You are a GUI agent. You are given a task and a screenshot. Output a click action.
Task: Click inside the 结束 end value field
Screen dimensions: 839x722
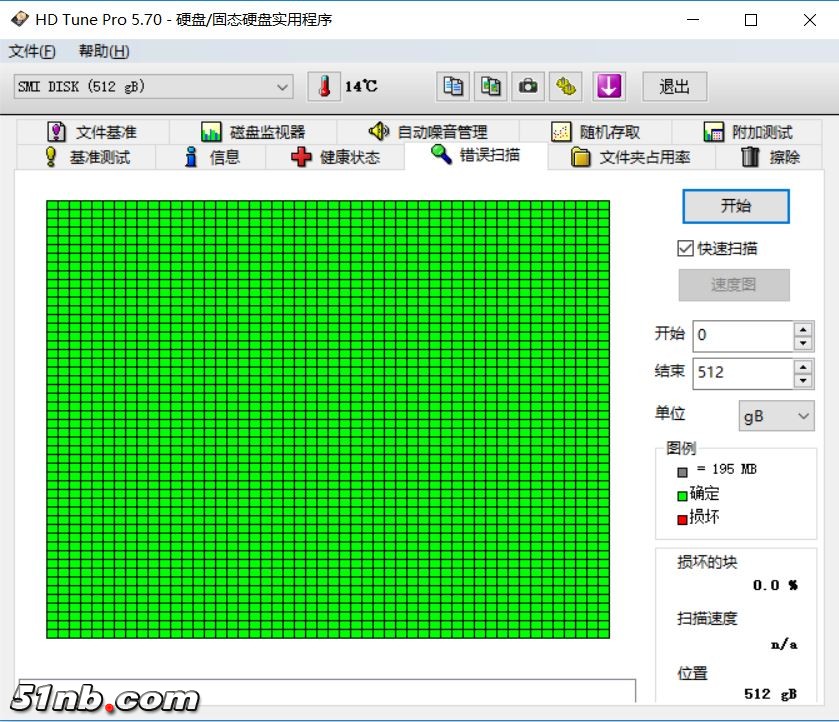coord(742,372)
